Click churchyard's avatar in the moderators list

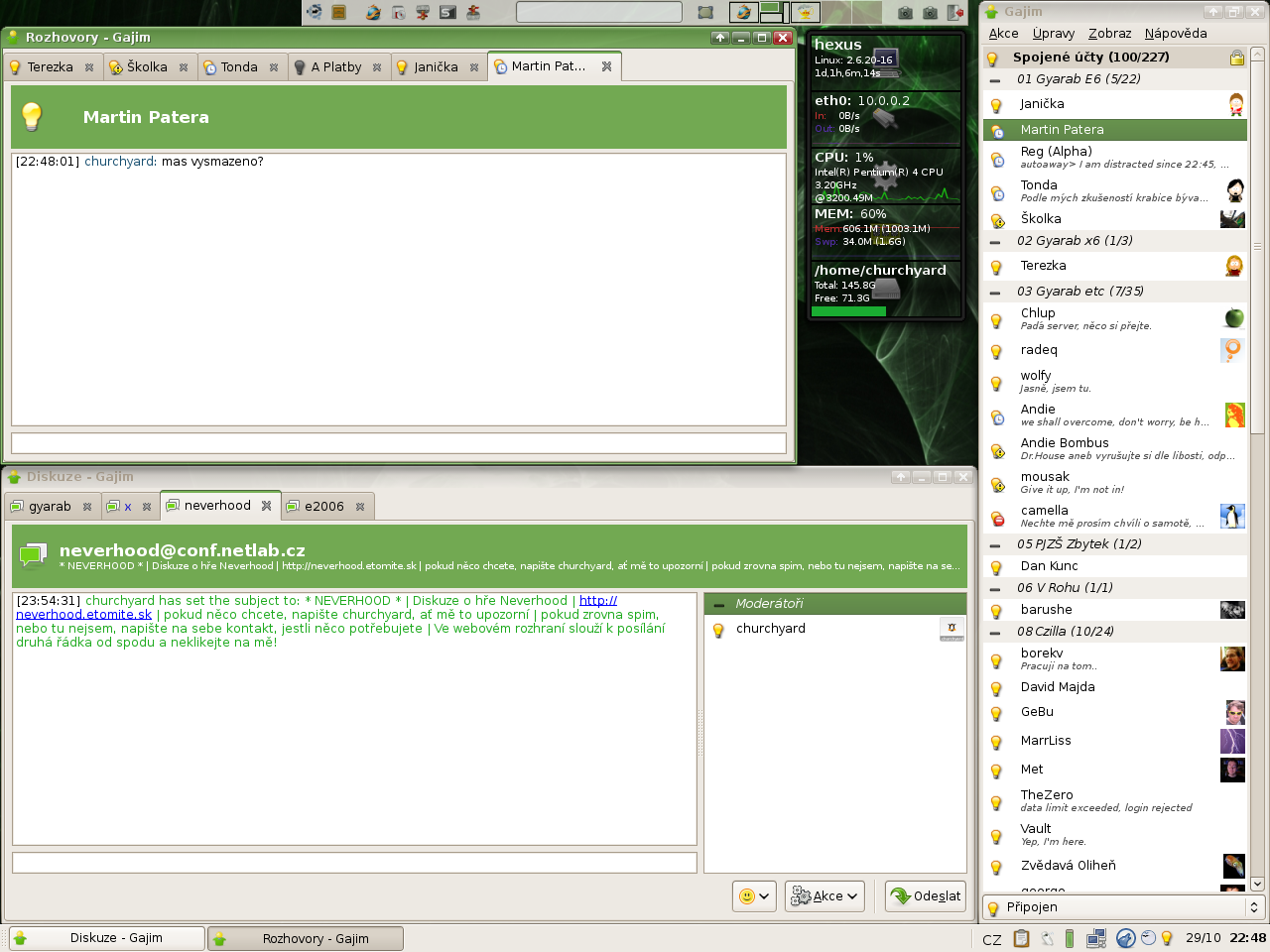pos(951,629)
